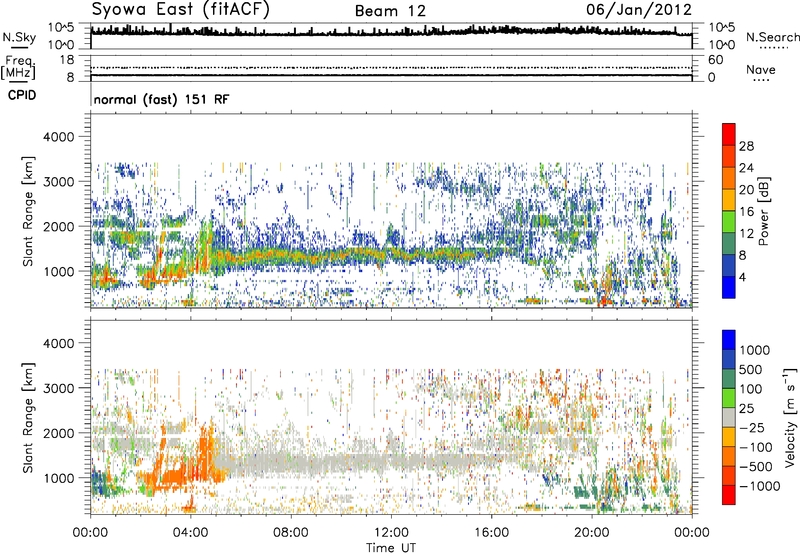This screenshot has width=800, height=554.
Task: Click the date "06/Jan/2012" in the header
Action: click(x=639, y=10)
